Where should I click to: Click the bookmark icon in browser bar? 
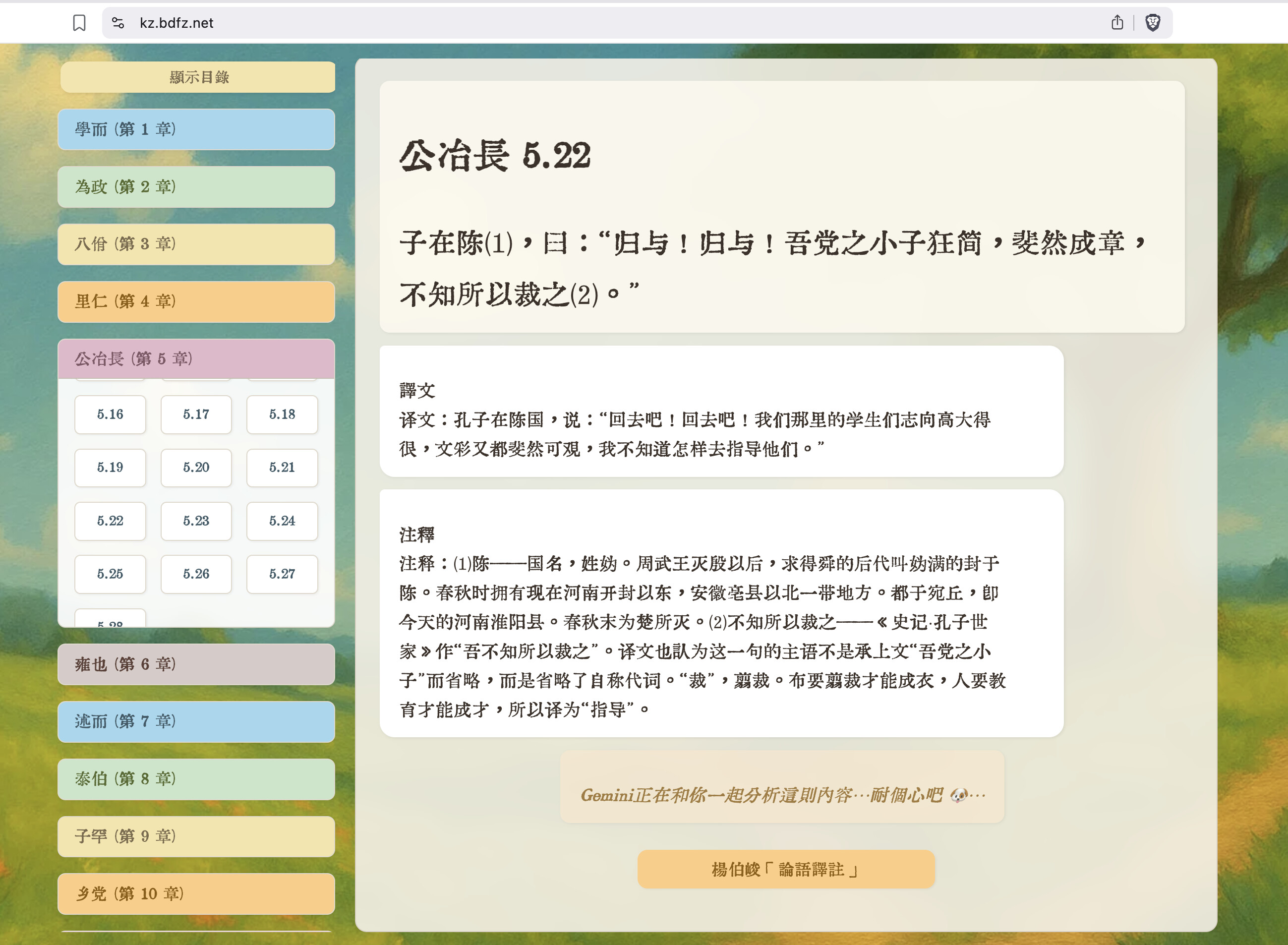pyautogui.click(x=79, y=23)
